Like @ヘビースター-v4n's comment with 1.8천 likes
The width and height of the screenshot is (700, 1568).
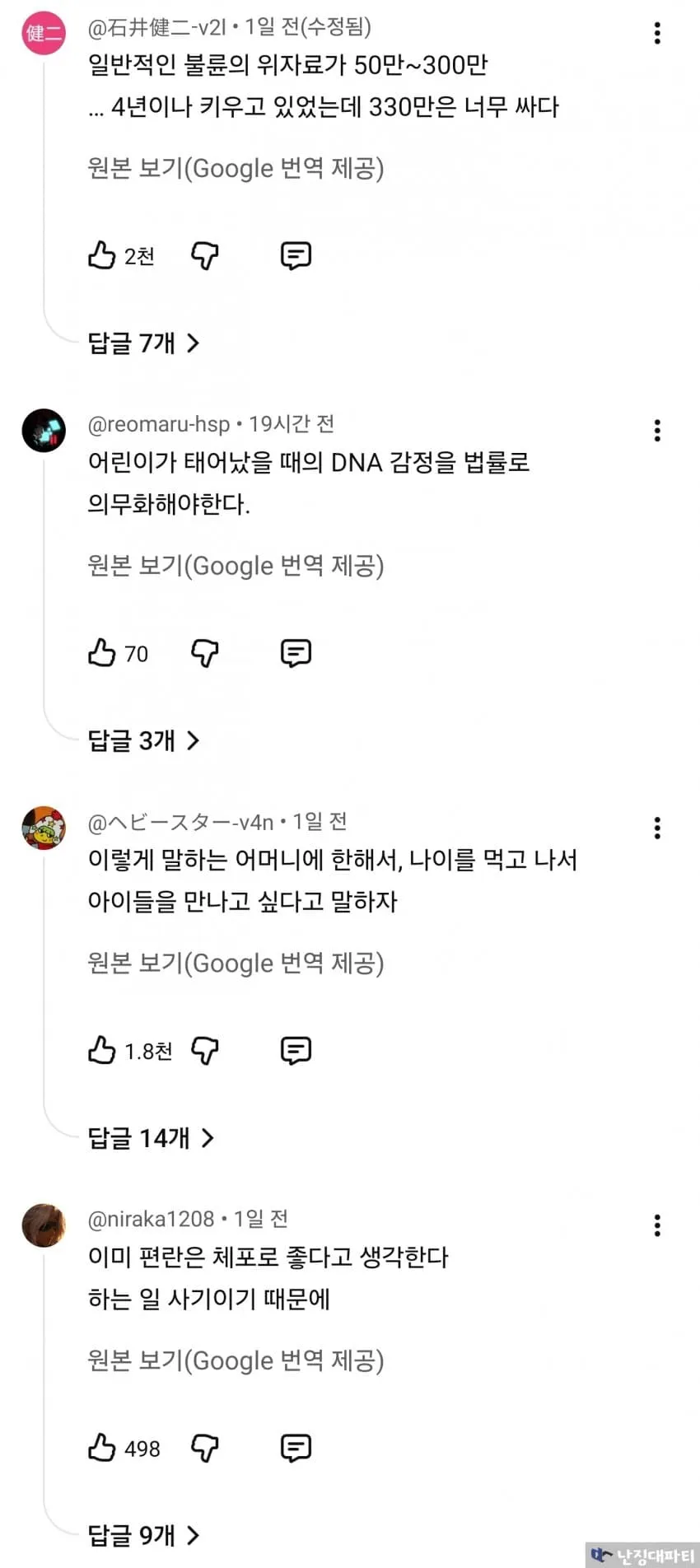(101, 1050)
